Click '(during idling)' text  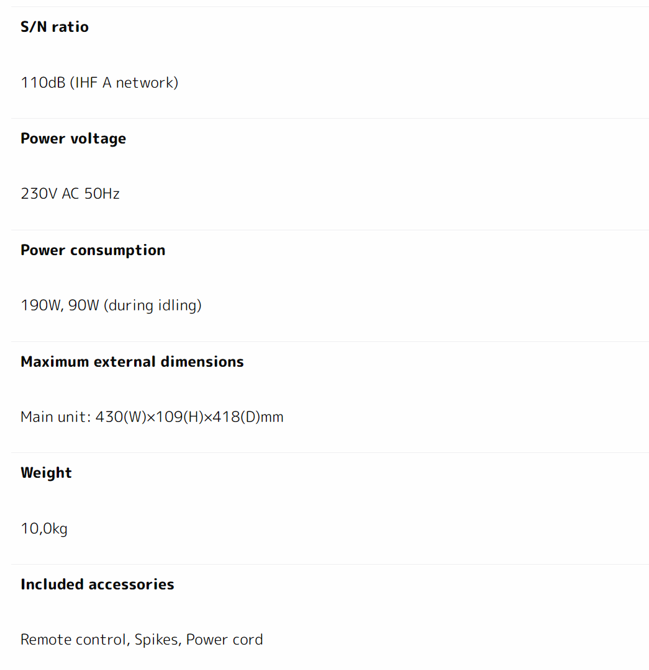point(152,306)
